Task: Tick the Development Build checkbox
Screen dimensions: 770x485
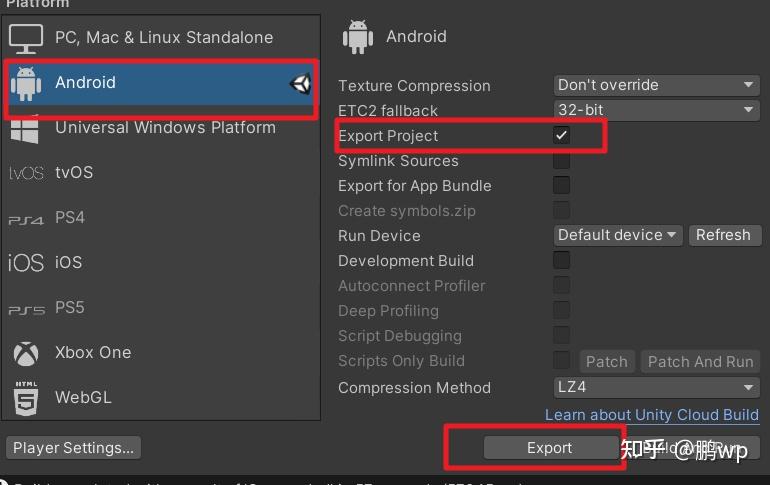Action: (x=561, y=260)
